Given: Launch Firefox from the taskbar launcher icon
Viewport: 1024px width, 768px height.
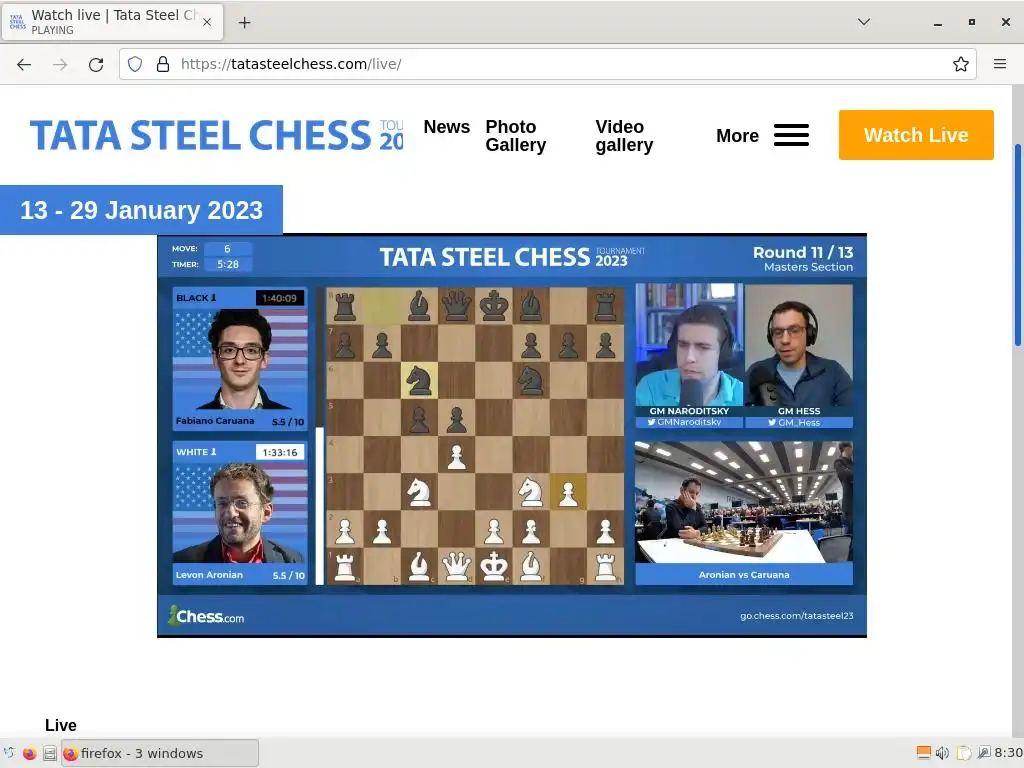Looking at the screenshot, I should tap(29, 753).
